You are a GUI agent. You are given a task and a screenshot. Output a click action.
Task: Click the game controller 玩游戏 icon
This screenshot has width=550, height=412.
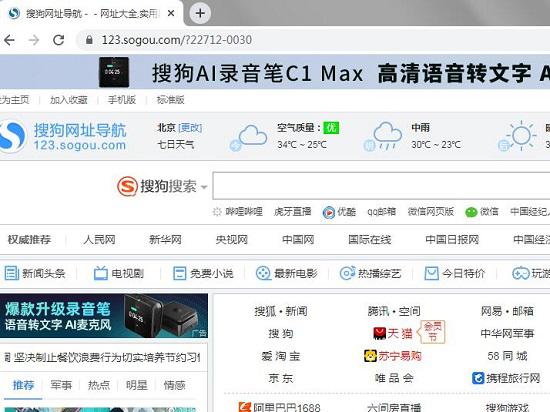520,273
